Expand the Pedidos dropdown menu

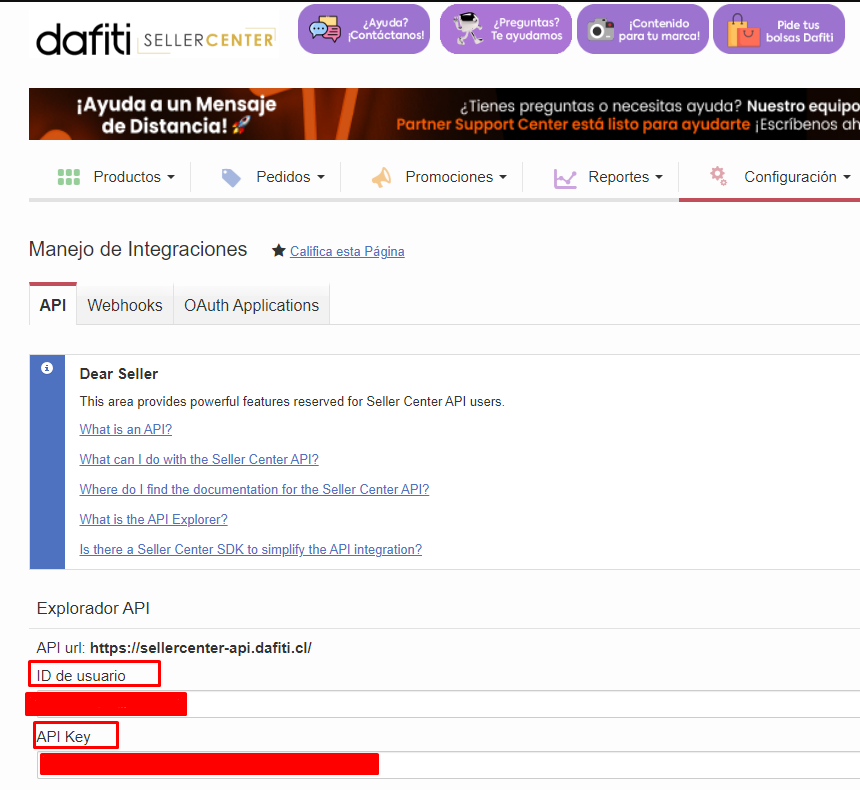[x=290, y=177]
